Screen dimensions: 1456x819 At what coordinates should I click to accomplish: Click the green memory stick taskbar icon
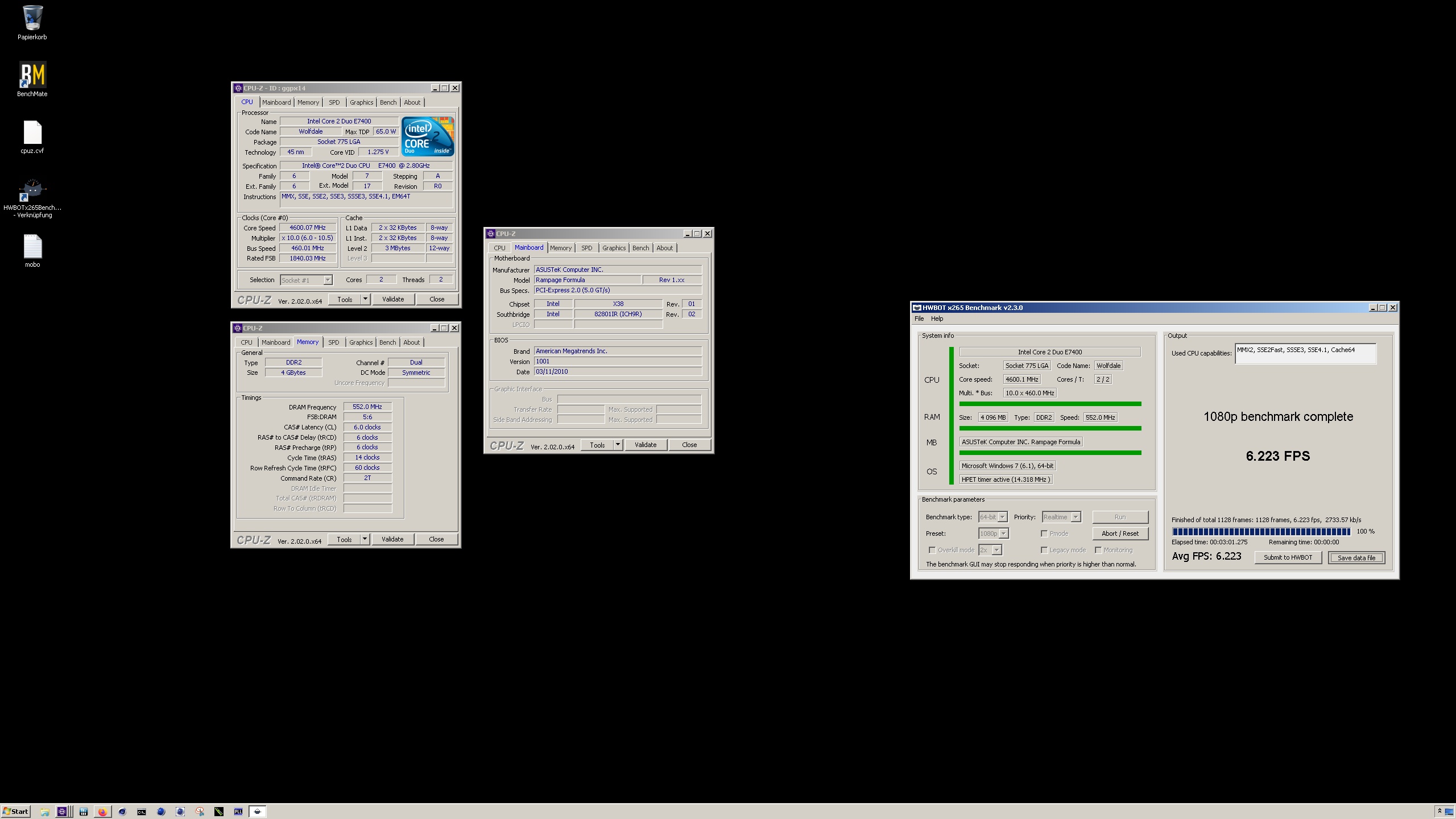click(219, 812)
